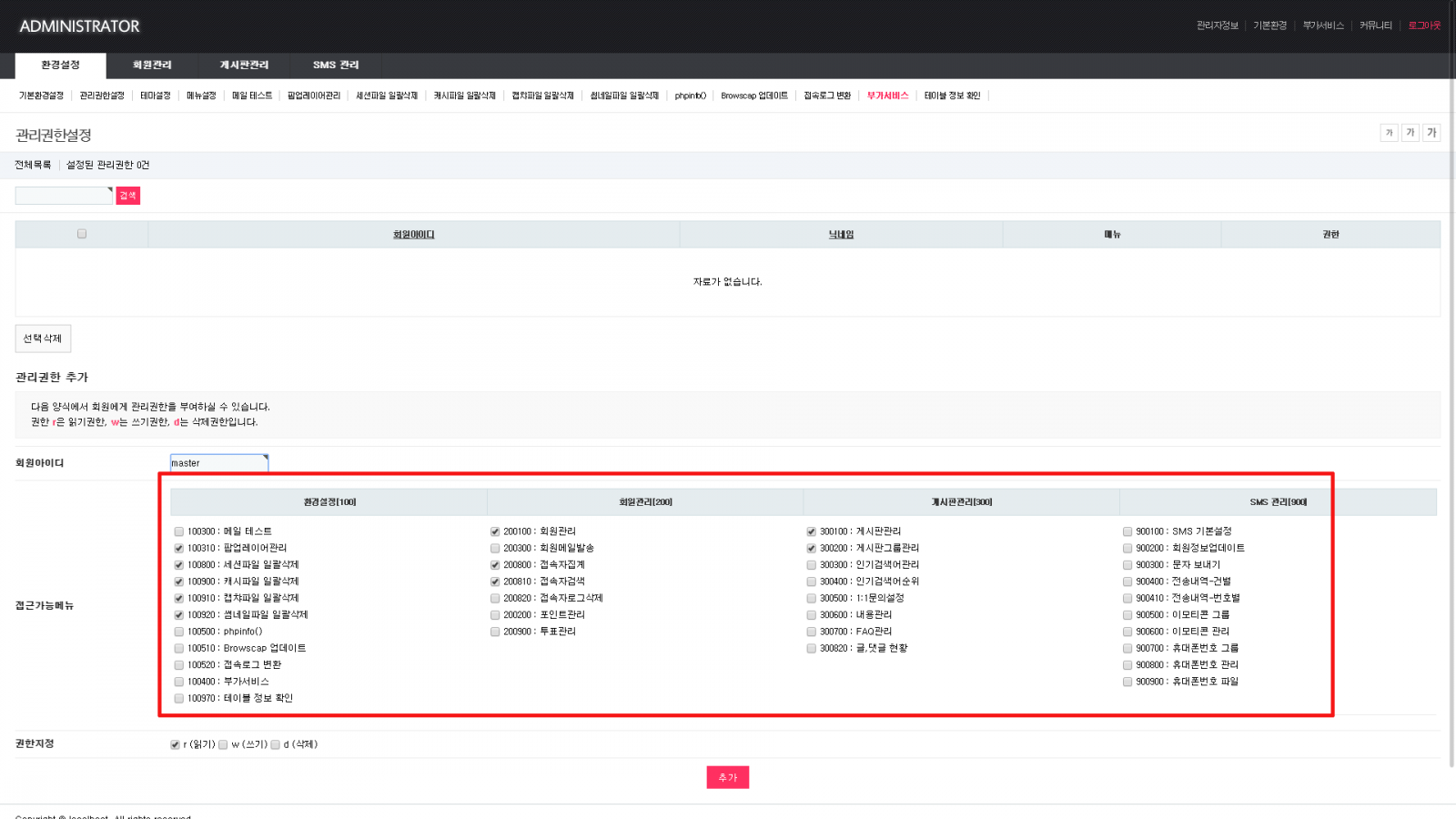Click the 회원아이디 input field containing master
1456x819 pixels.
[x=218, y=463]
